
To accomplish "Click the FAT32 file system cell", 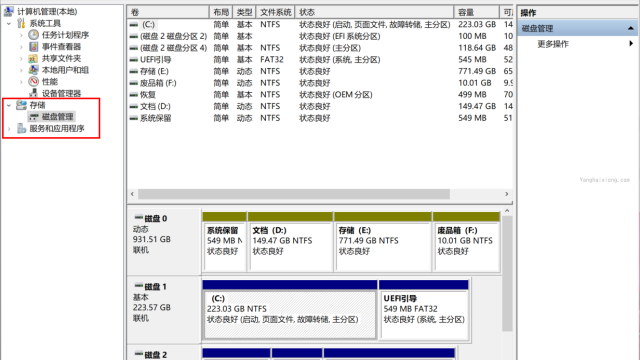I will (272, 60).
